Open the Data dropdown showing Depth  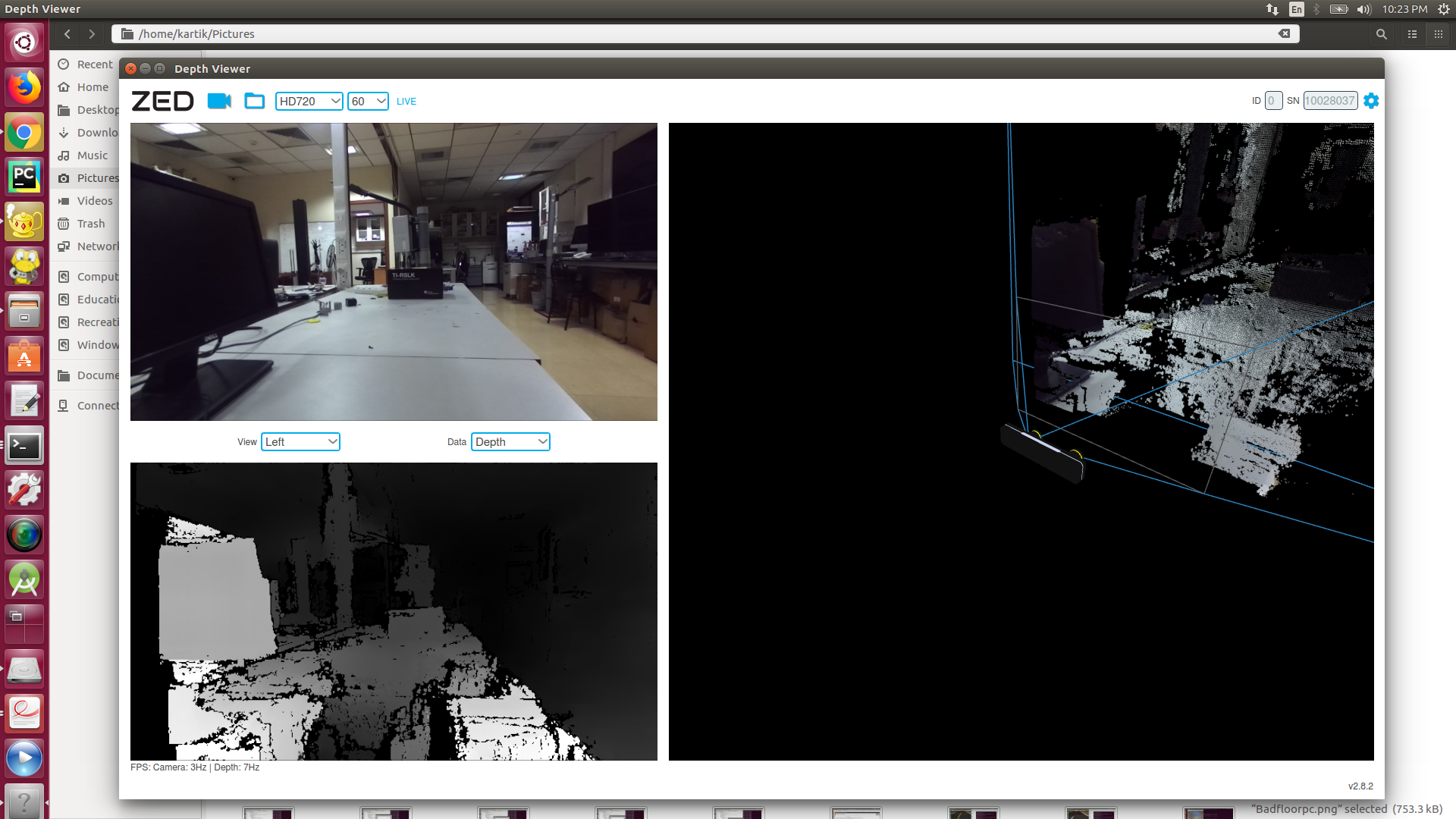pyautogui.click(x=510, y=441)
